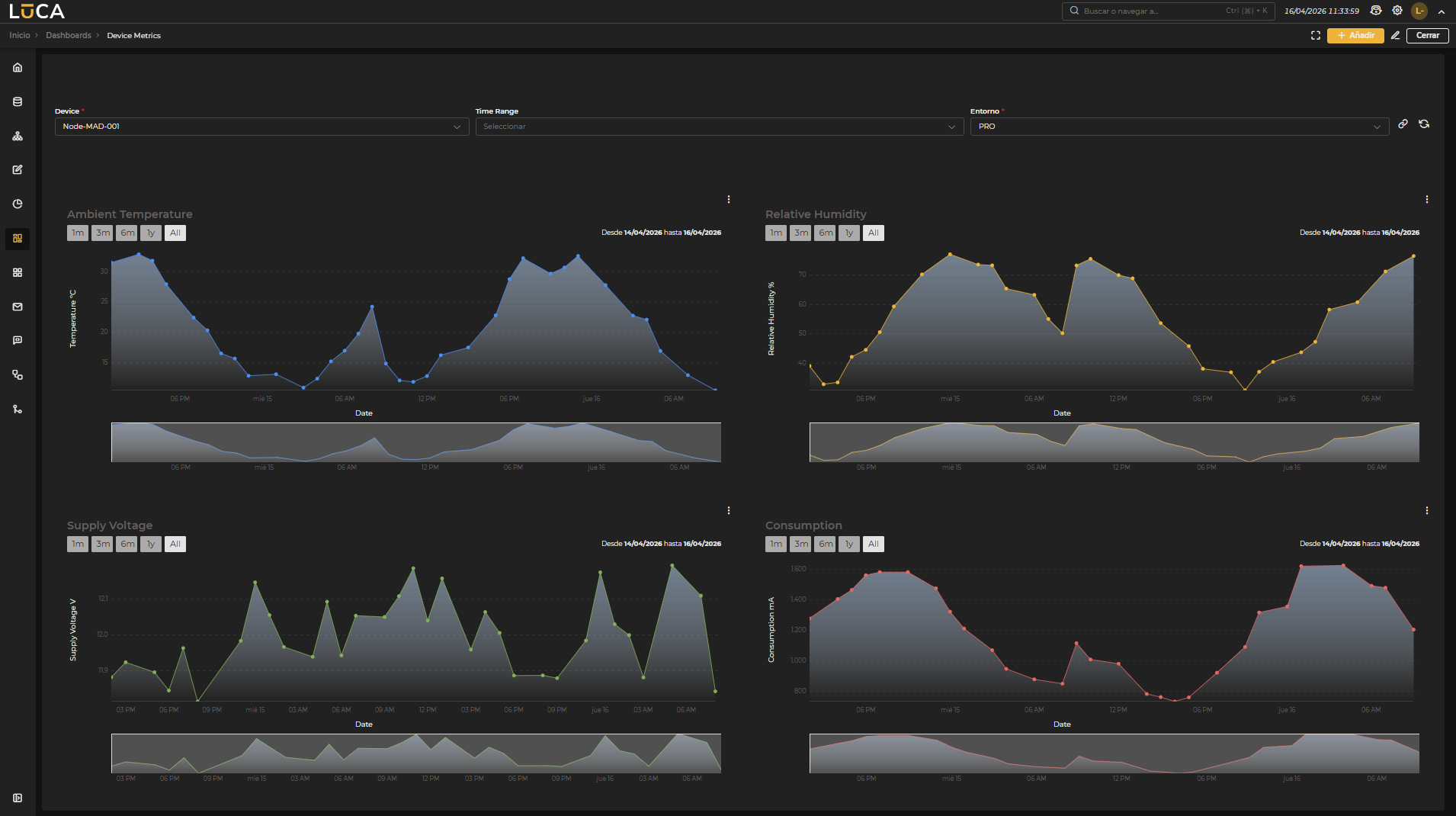The height and width of the screenshot is (816, 1456).
Task: Select 1m range on Relative Humidity
Action: (x=776, y=233)
